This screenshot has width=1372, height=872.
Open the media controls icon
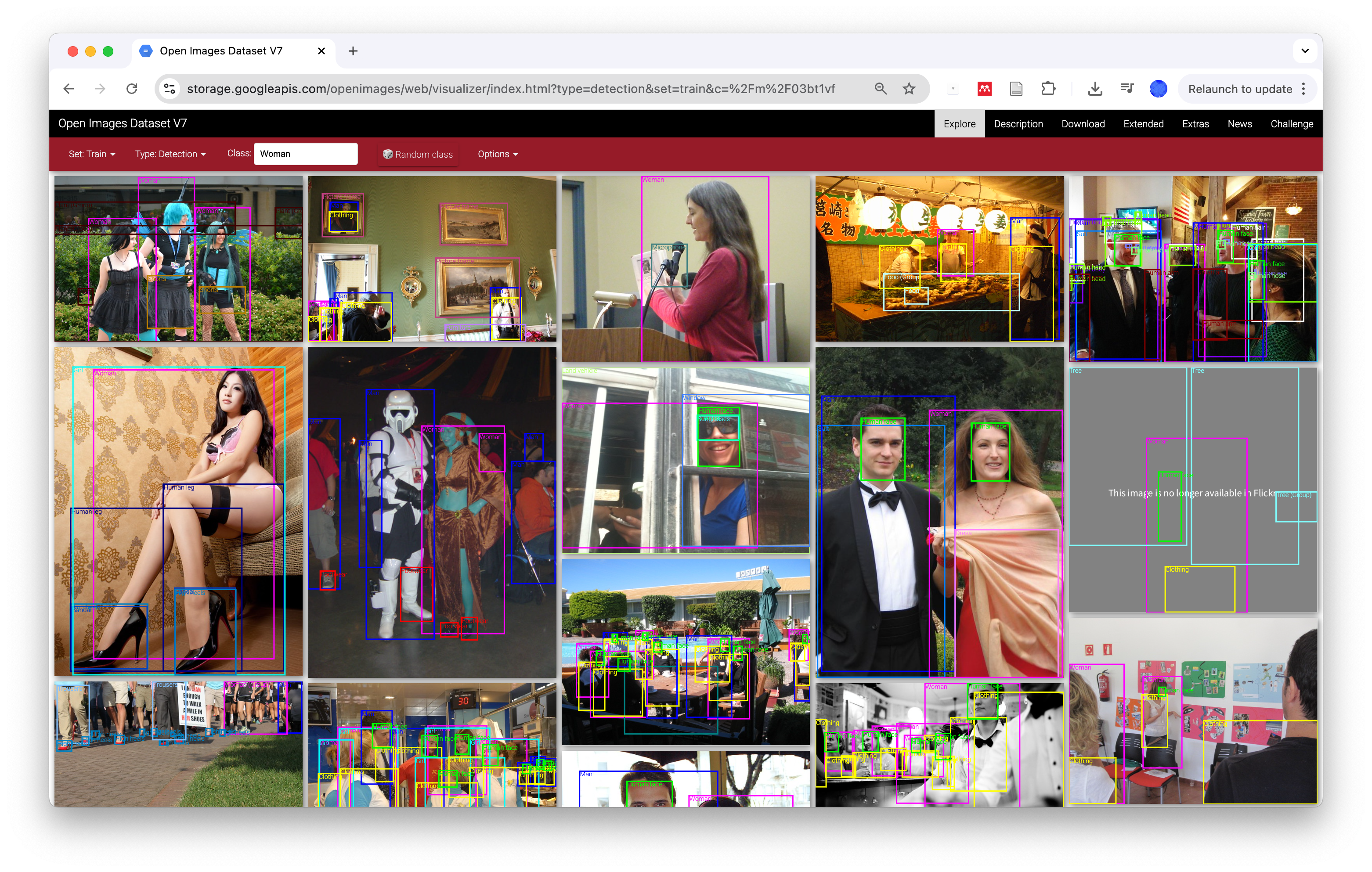click(x=1126, y=89)
